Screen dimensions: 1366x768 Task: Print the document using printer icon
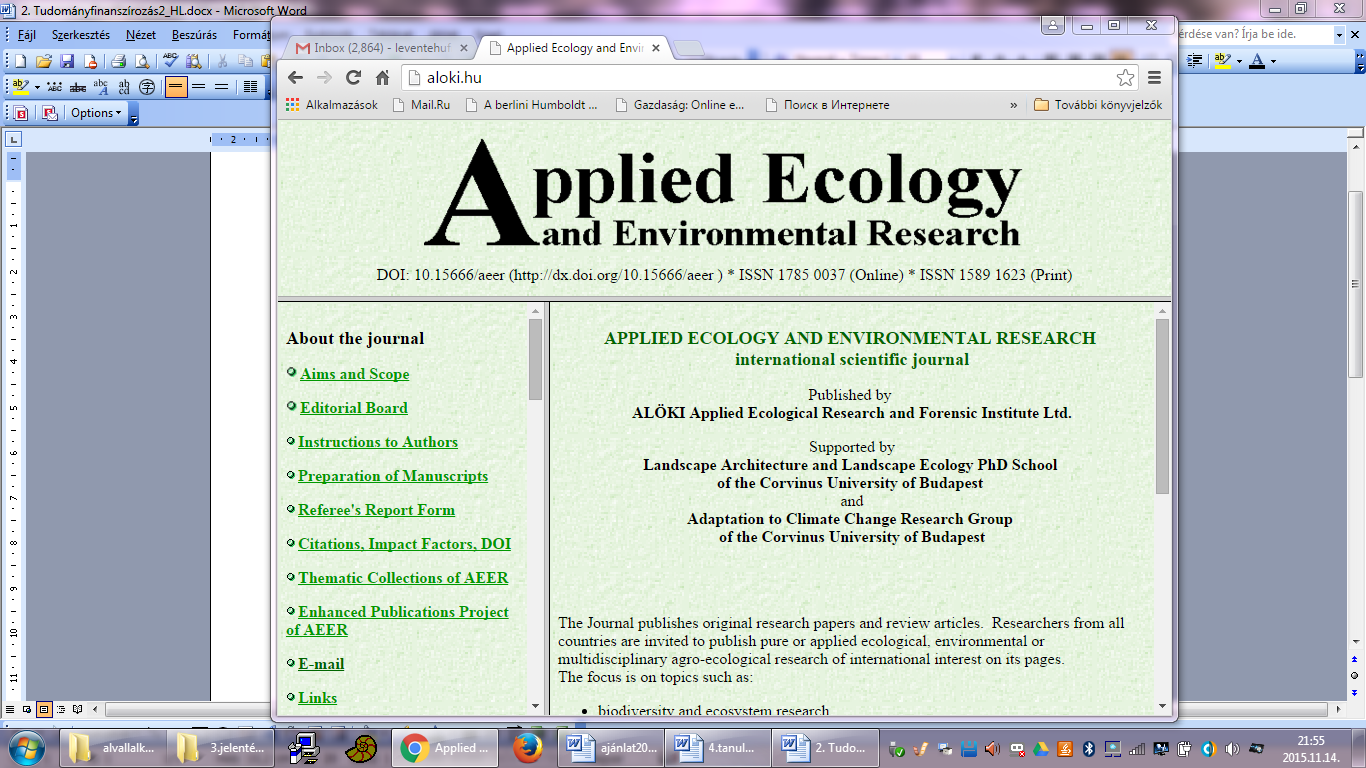tap(118, 61)
